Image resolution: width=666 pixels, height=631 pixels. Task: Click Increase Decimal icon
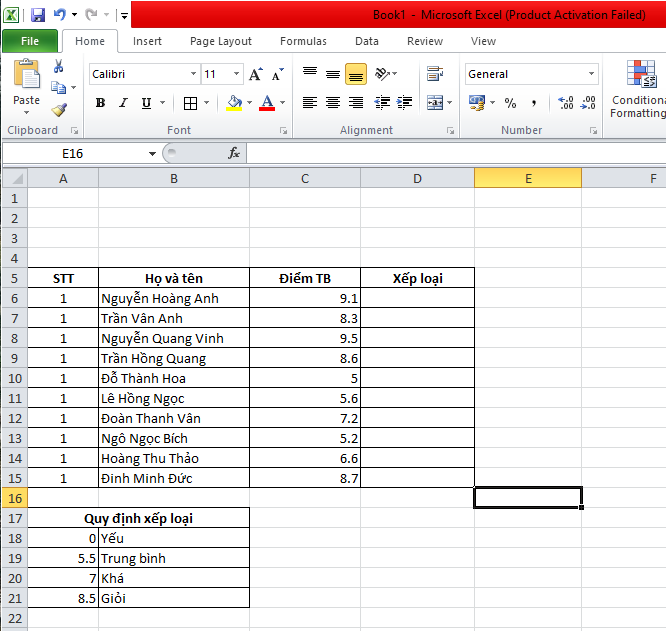tap(566, 103)
